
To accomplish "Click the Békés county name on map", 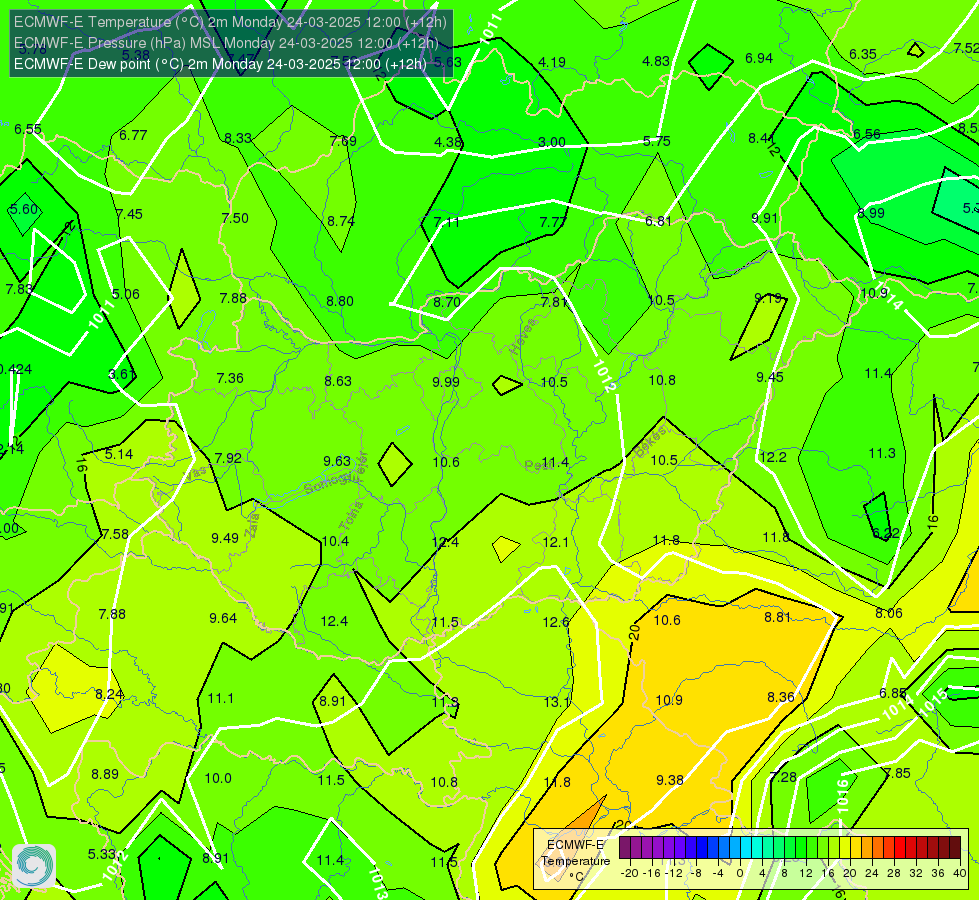I will click(x=651, y=441).
